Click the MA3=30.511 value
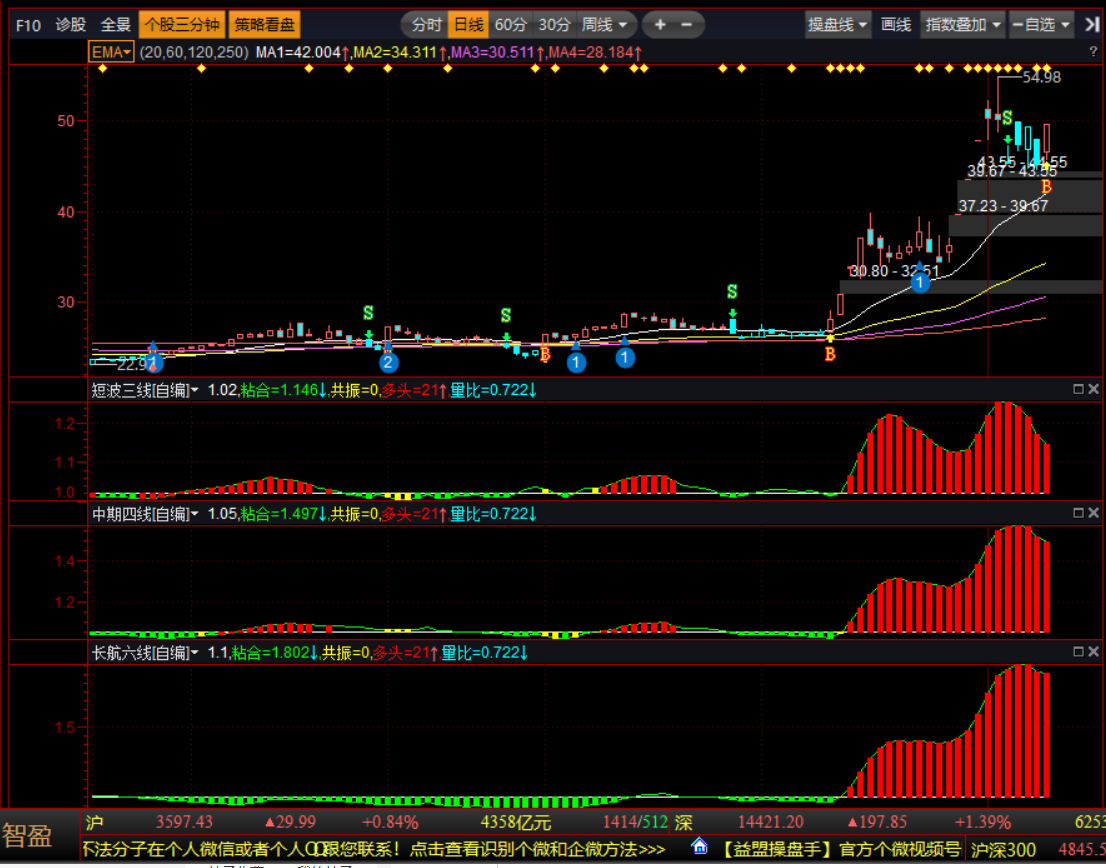The width and height of the screenshot is (1106, 868). pyautogui.click(x=497, y=52)
